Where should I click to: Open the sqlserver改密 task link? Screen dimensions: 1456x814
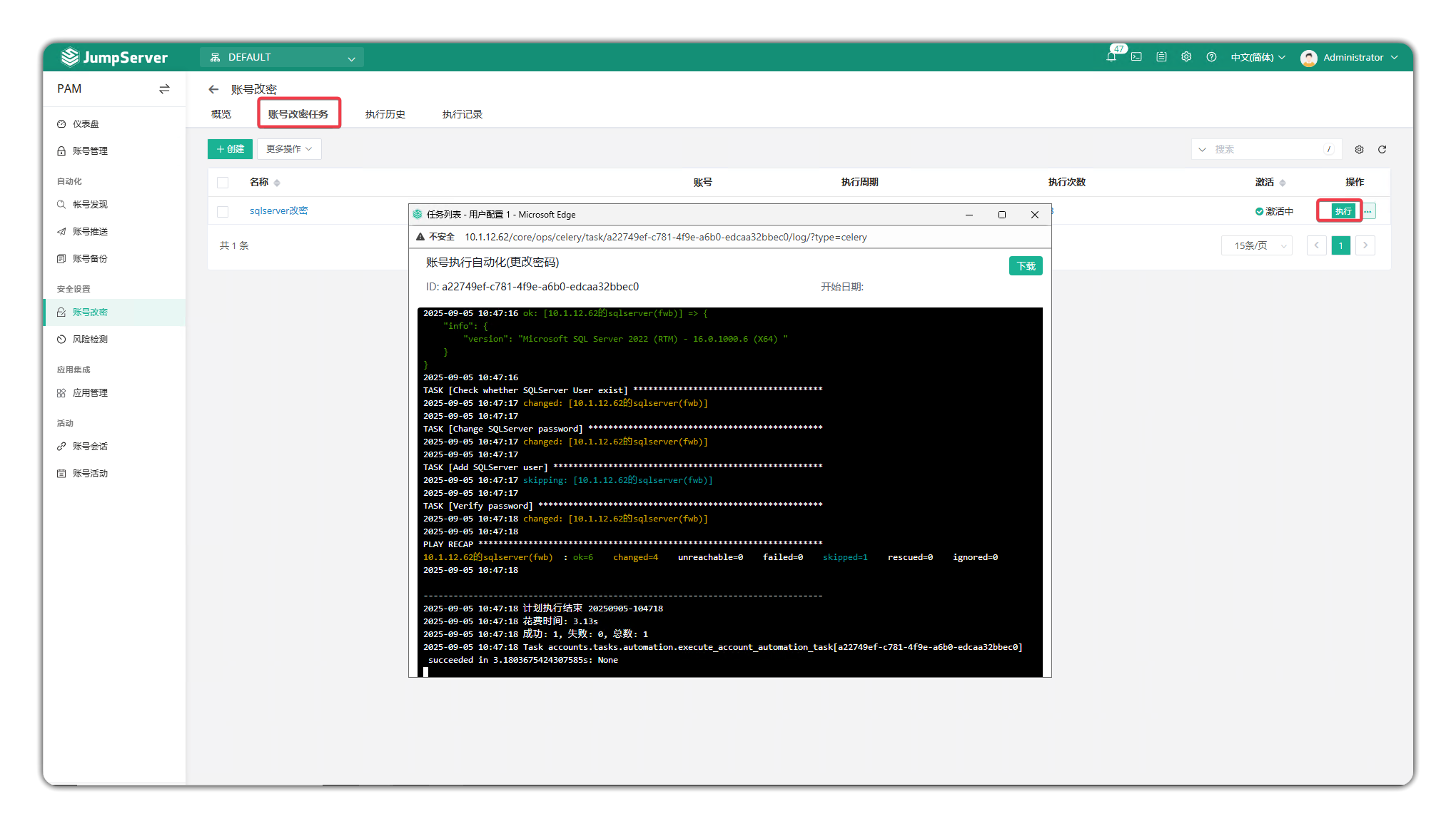(278, 211)
